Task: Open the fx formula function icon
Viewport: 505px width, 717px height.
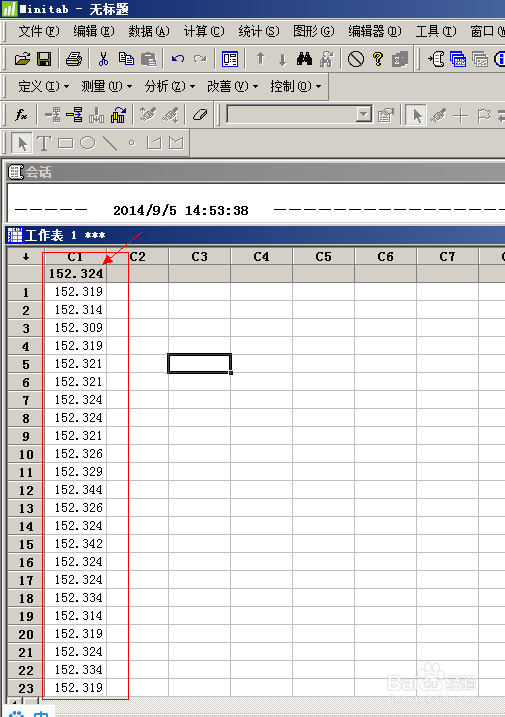Action: tap(21, 115)
